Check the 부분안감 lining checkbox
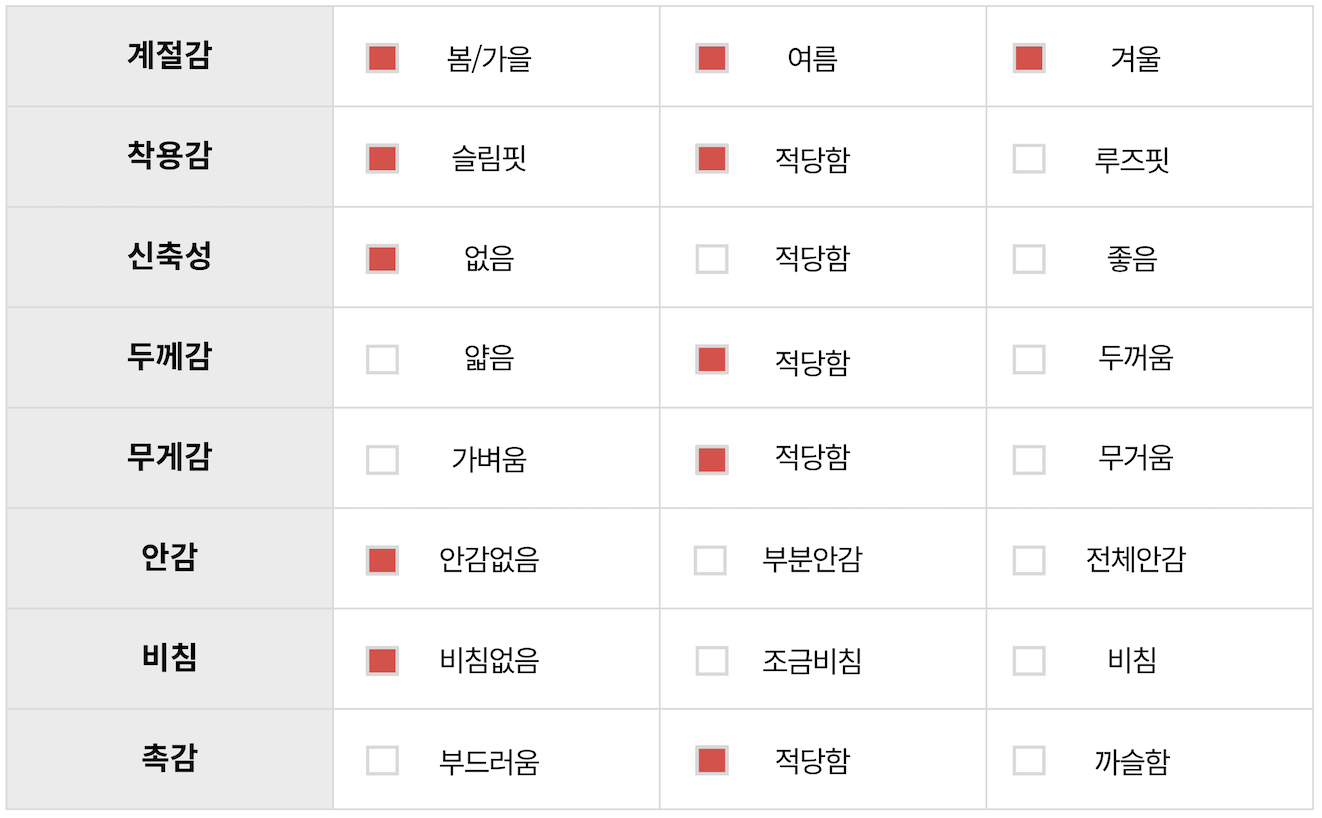This screenshot has width=1322, height=818. (x=711, y=560)
